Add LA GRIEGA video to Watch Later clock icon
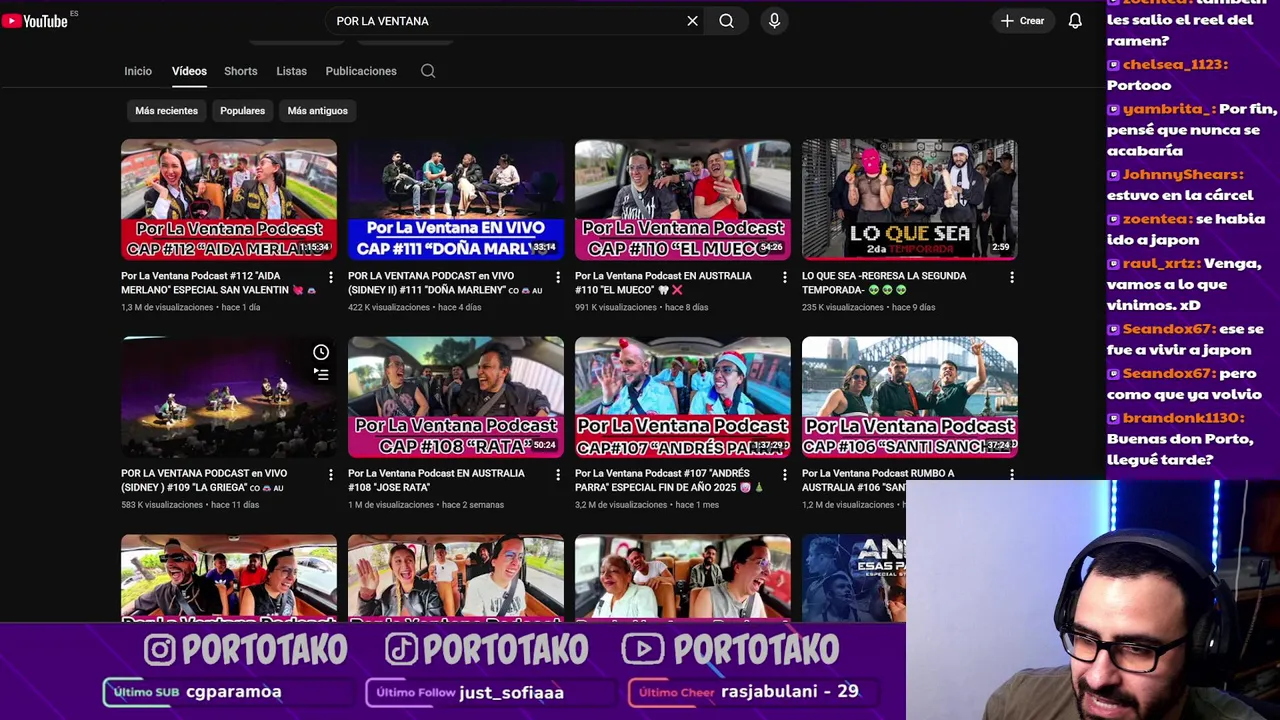1280x720 pixels. coord(321,352)
